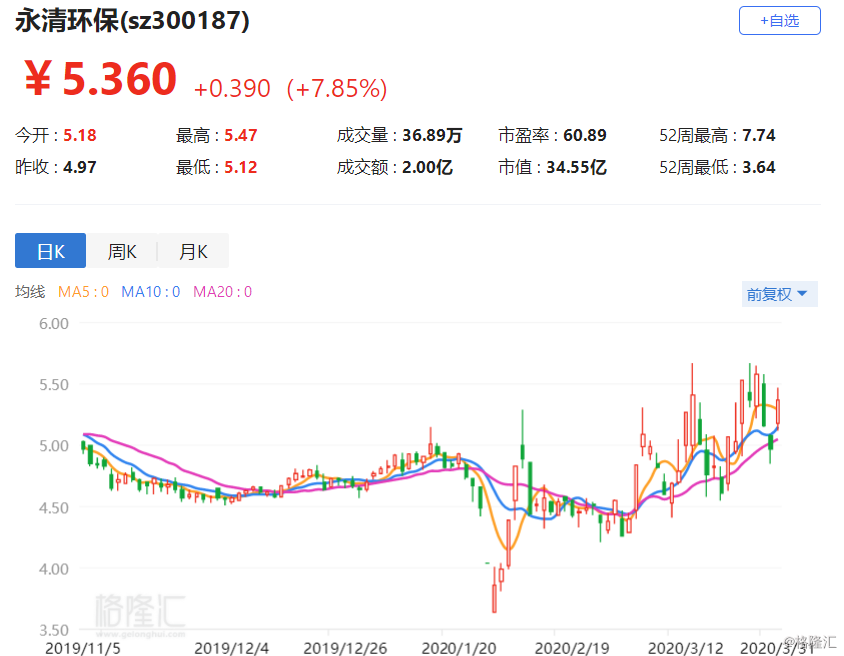The width and height of the screenshot is (844, 656).
Task: Click the current price ¥5.360
Action: [x=101, y=79]
